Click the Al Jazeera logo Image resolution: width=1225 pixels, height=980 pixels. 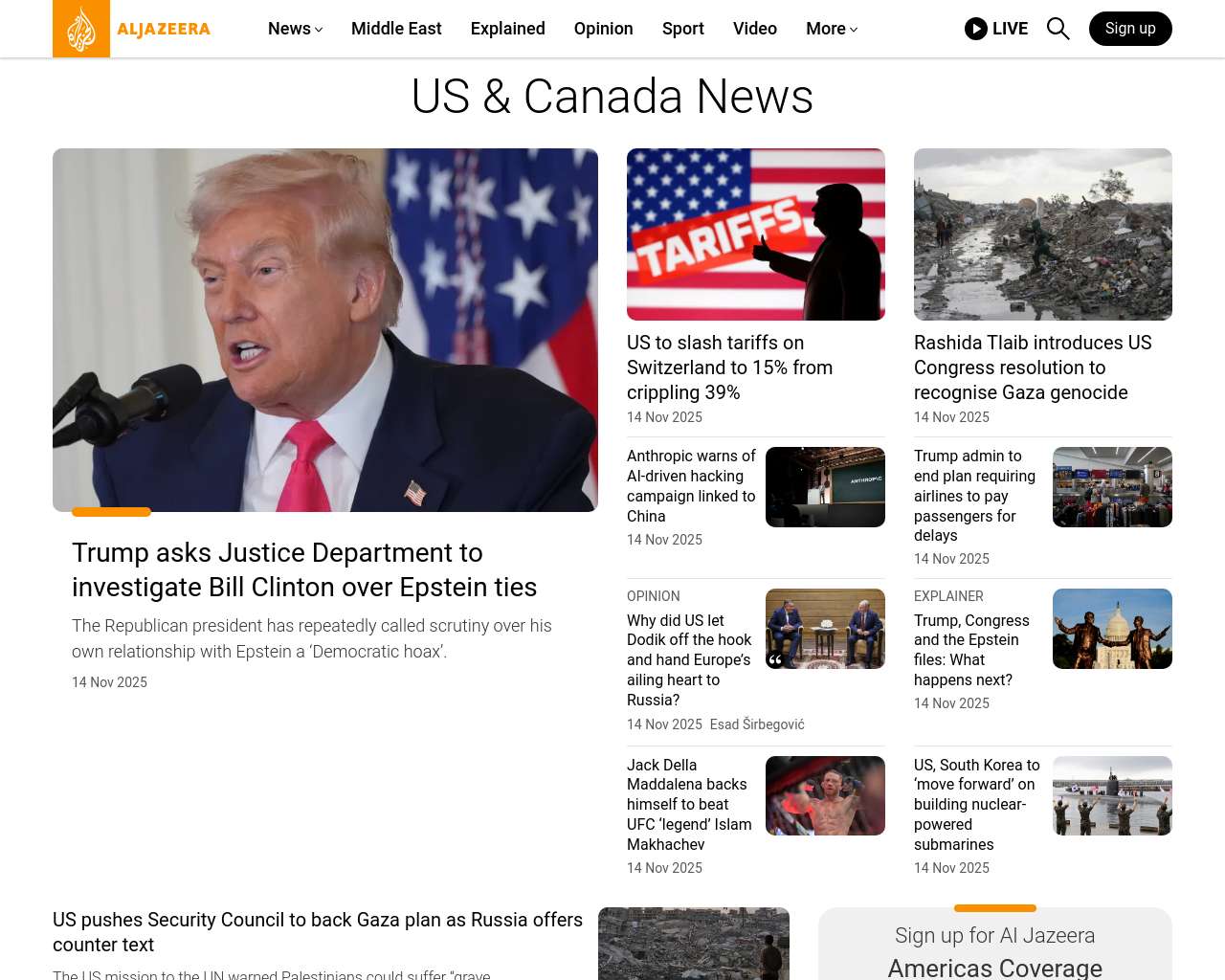click(132, 29)
